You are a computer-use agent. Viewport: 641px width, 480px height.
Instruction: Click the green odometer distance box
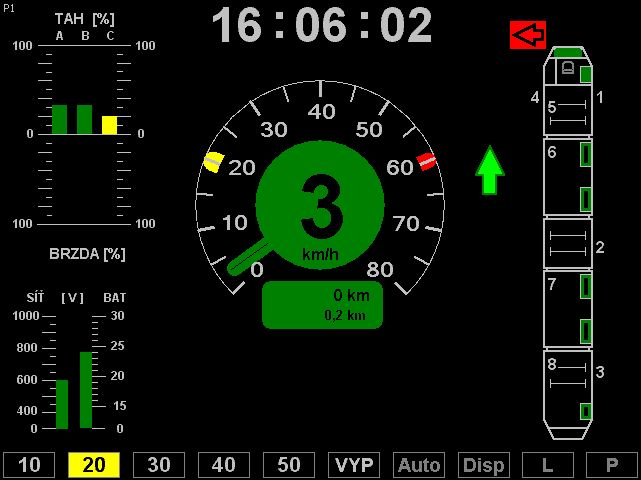click(322, 305)
